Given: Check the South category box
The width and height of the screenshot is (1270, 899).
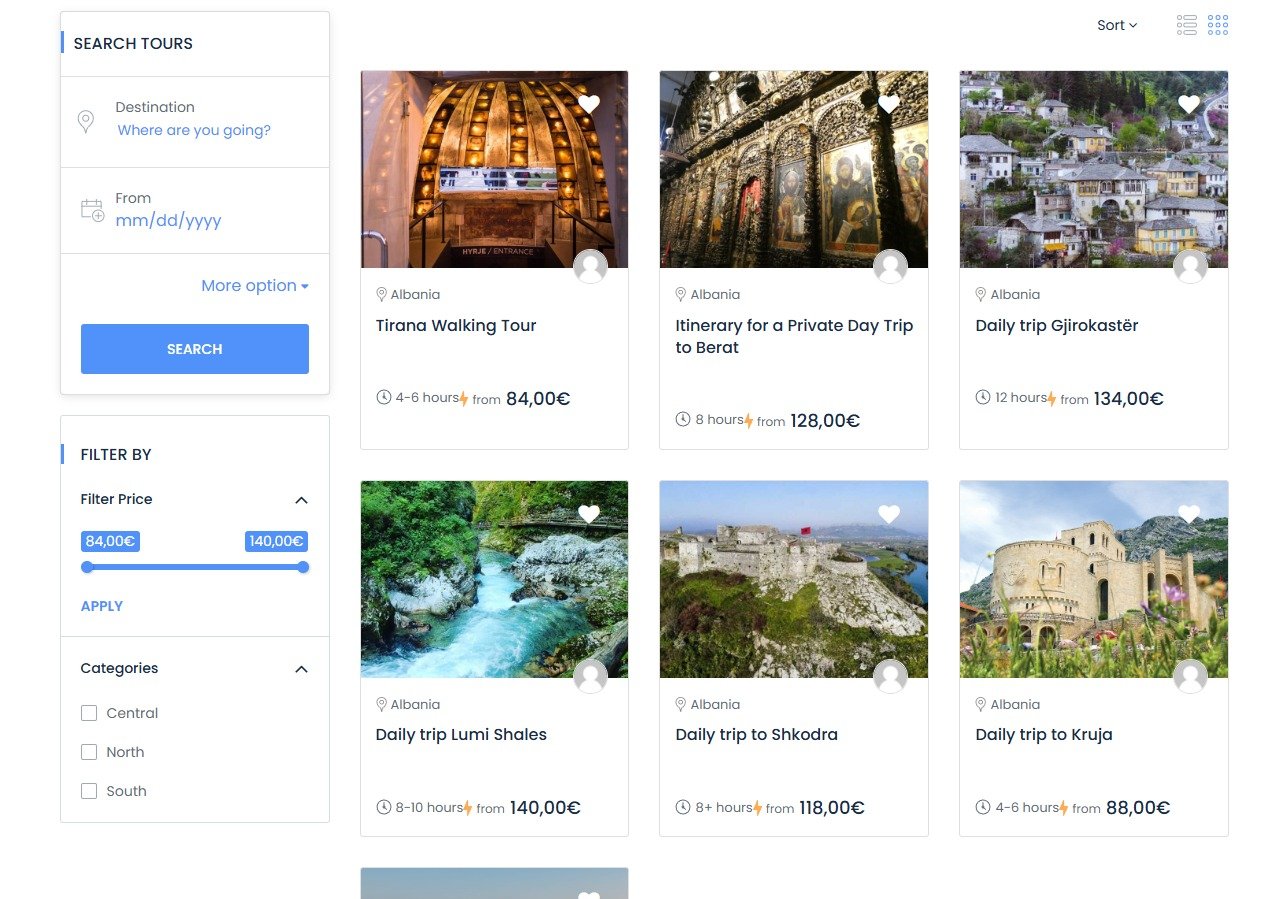Looking at the screenshot, I should click(x=89, y=791).
